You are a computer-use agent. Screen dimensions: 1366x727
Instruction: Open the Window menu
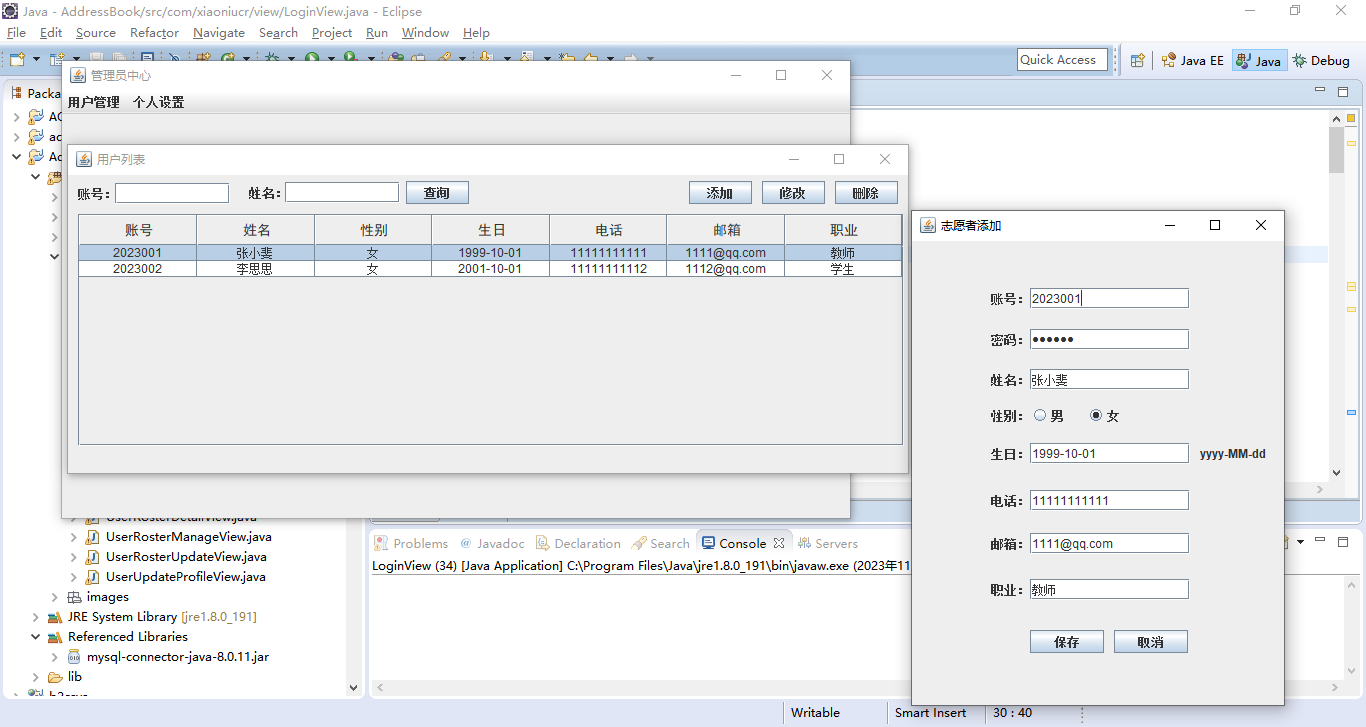425,32
